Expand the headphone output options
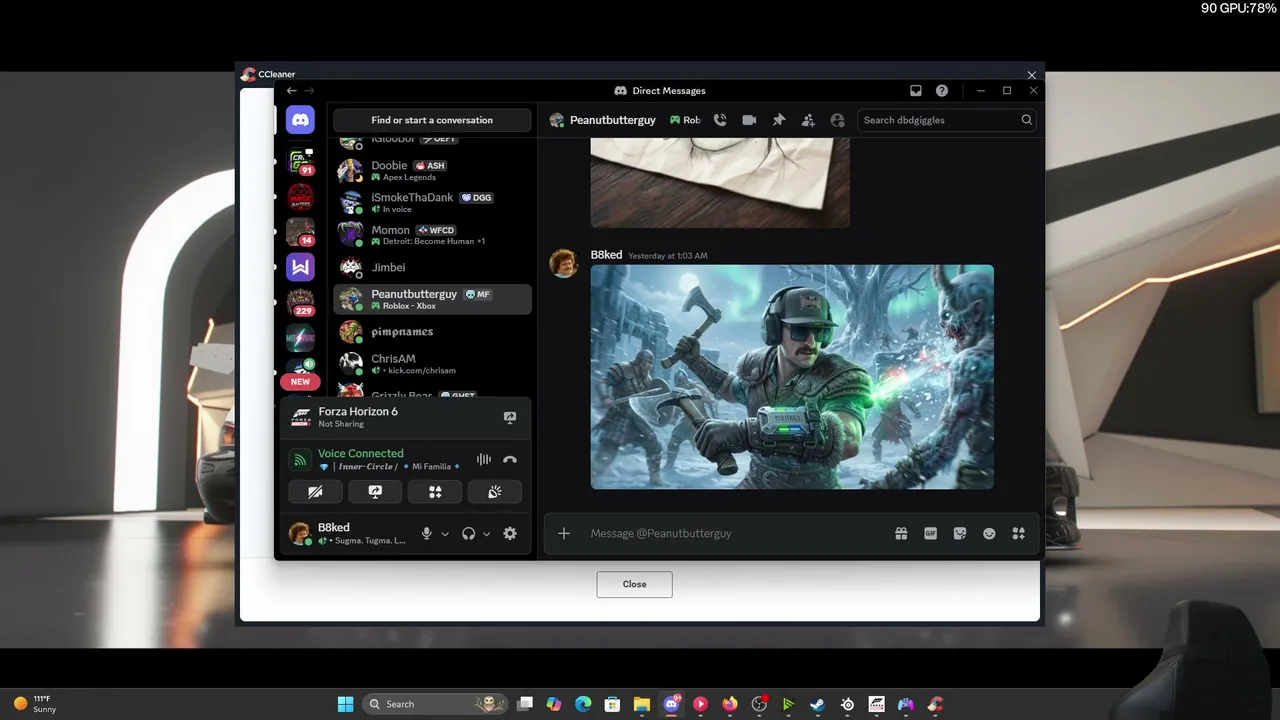This screenshot has height=720, width=1280. [486, 534]
